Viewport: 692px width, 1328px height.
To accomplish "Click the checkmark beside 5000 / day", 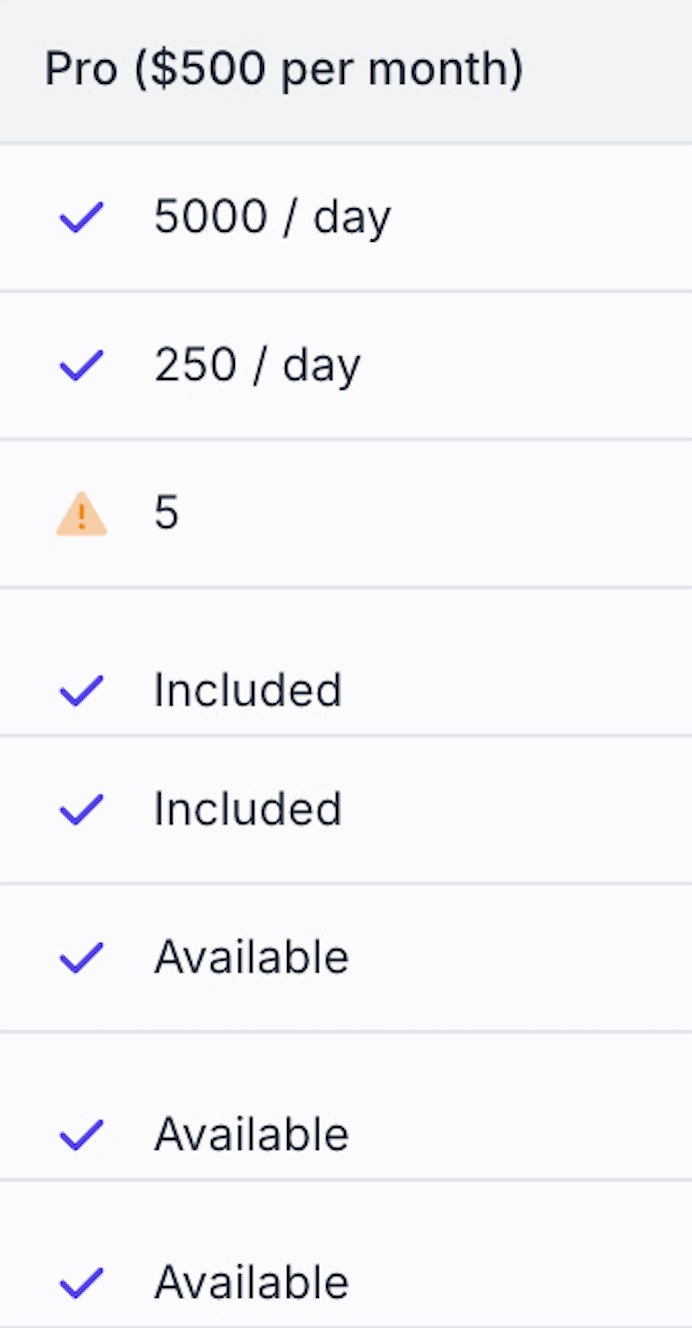I will point(81,217).
